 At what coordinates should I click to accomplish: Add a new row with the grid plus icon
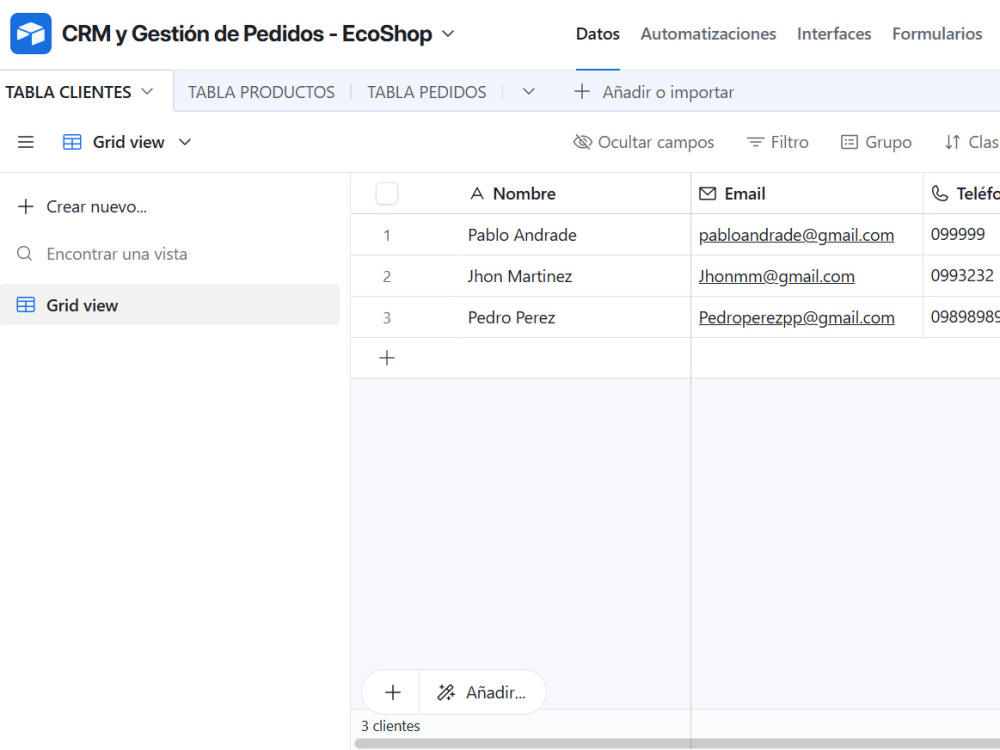coord(386,358)
